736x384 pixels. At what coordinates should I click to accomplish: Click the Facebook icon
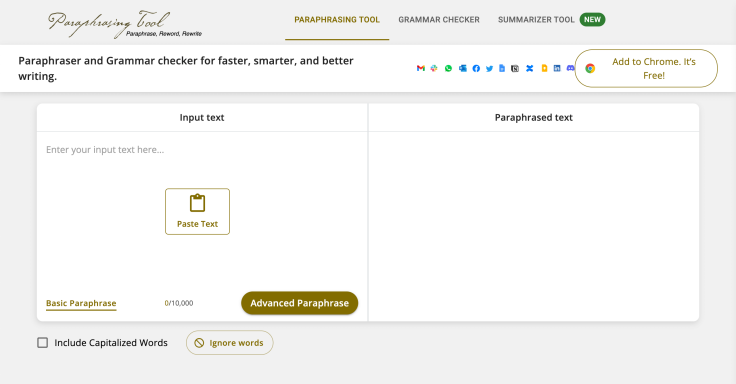(x=476, y=69)
